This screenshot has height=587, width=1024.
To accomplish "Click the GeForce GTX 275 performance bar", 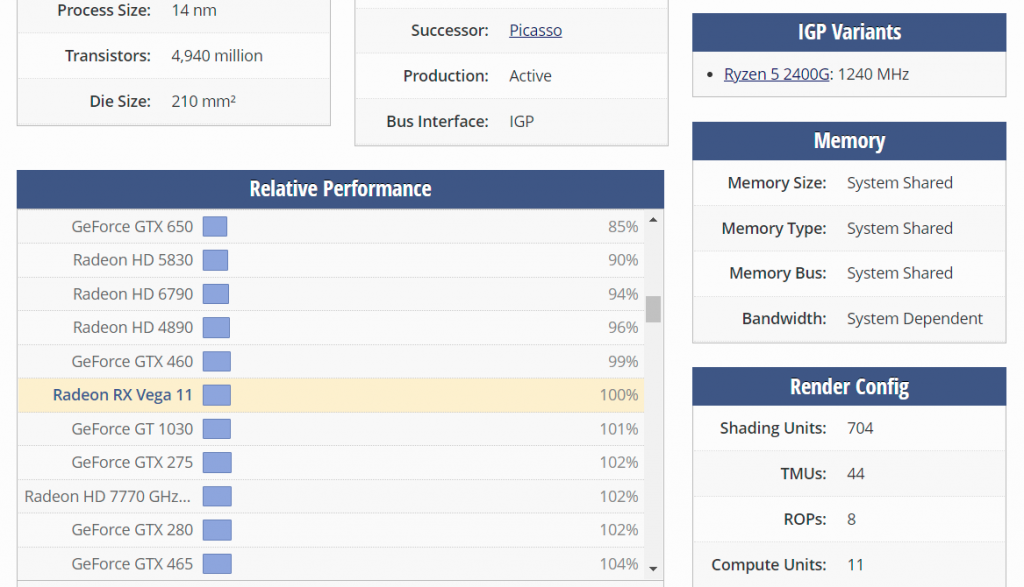I will [x=217, y=462].
